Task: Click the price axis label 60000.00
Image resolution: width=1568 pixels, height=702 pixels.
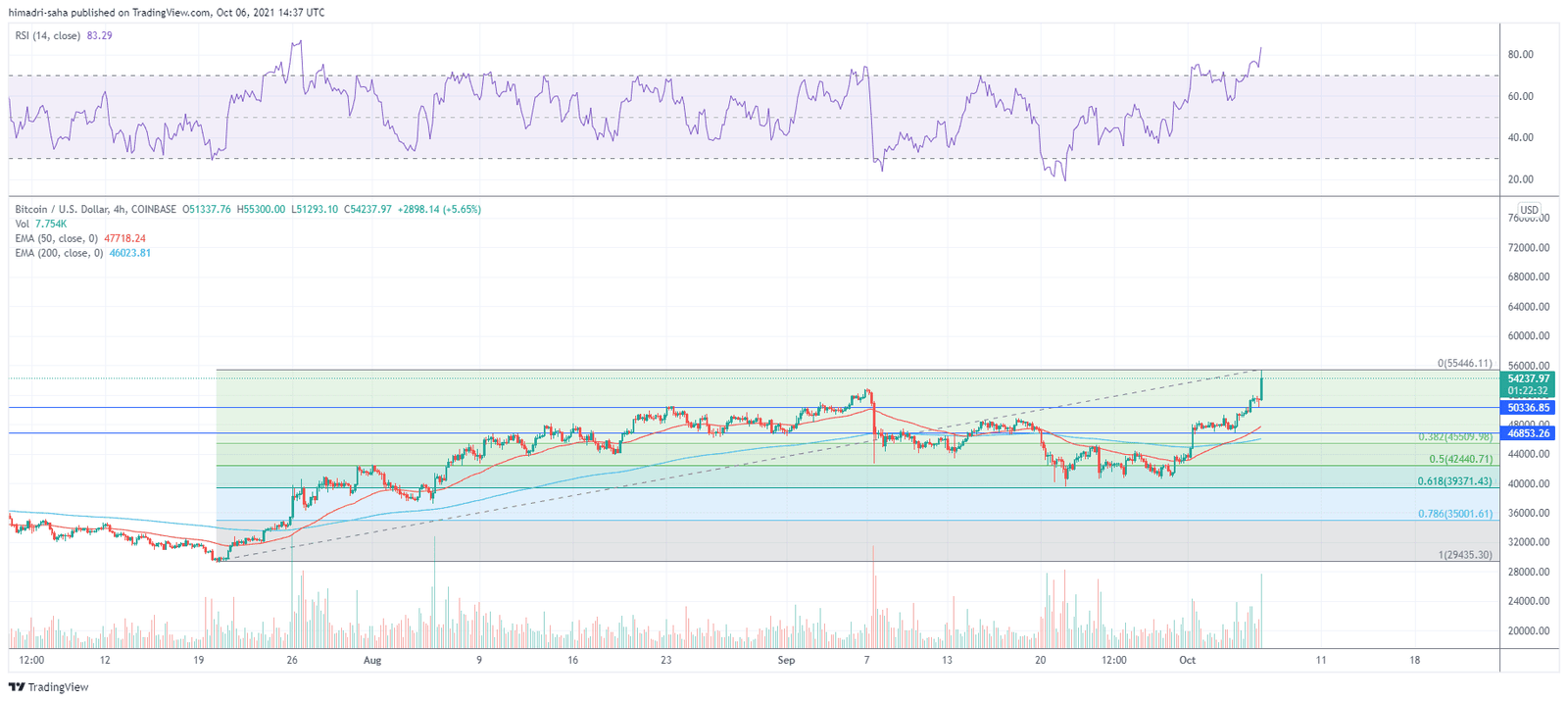Action: click(x=1529, y=336)
